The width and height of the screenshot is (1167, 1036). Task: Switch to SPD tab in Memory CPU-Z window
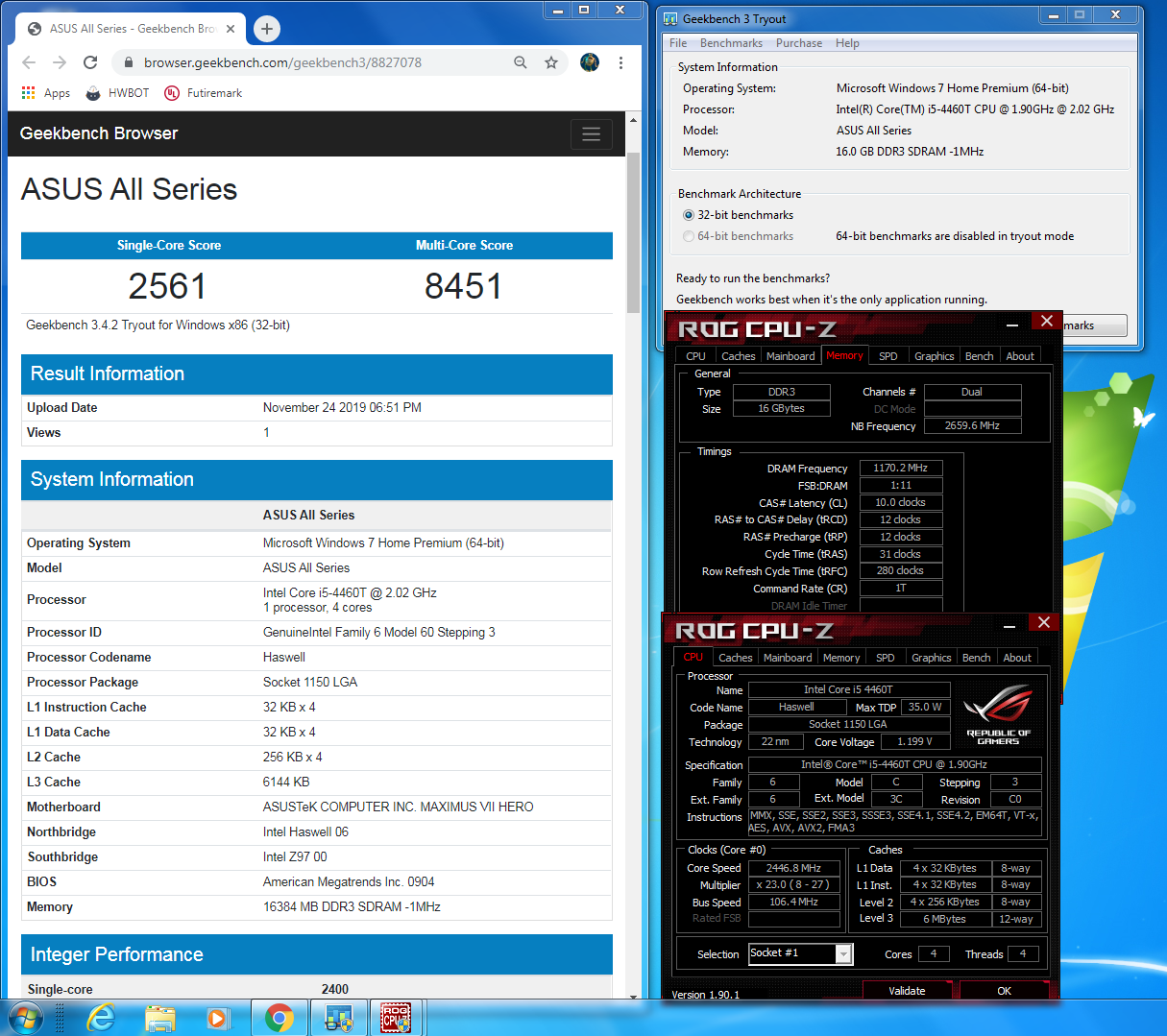click(888, 356)
